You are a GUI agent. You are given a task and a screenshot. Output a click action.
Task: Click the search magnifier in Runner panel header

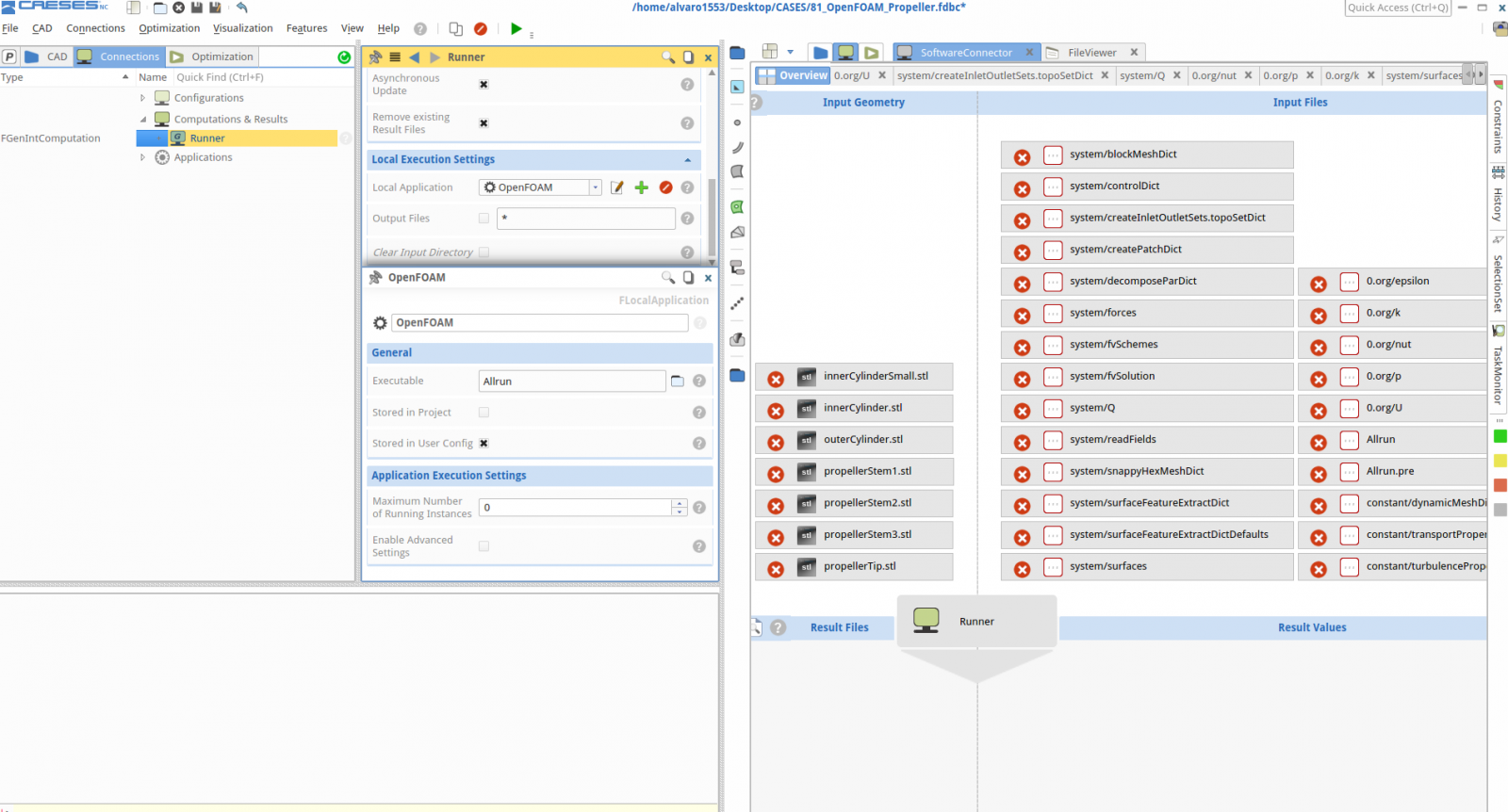click(668, 57)
